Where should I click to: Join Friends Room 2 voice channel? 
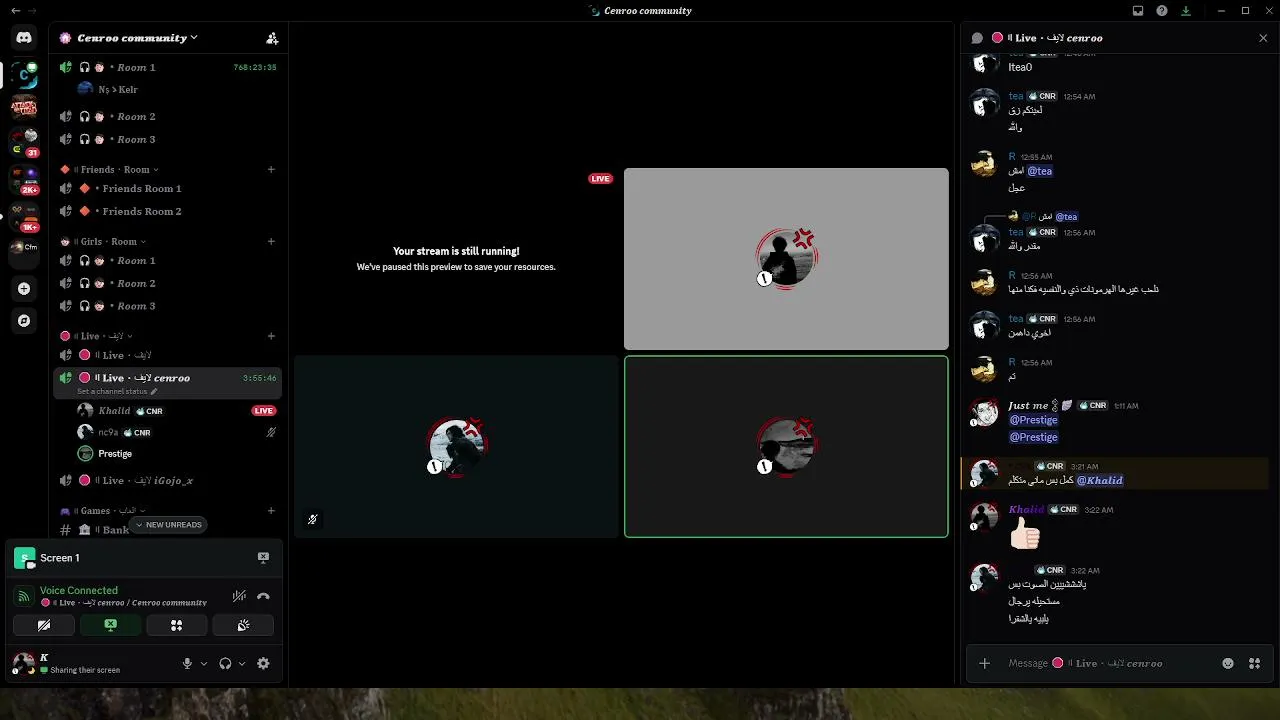point(167,211)
